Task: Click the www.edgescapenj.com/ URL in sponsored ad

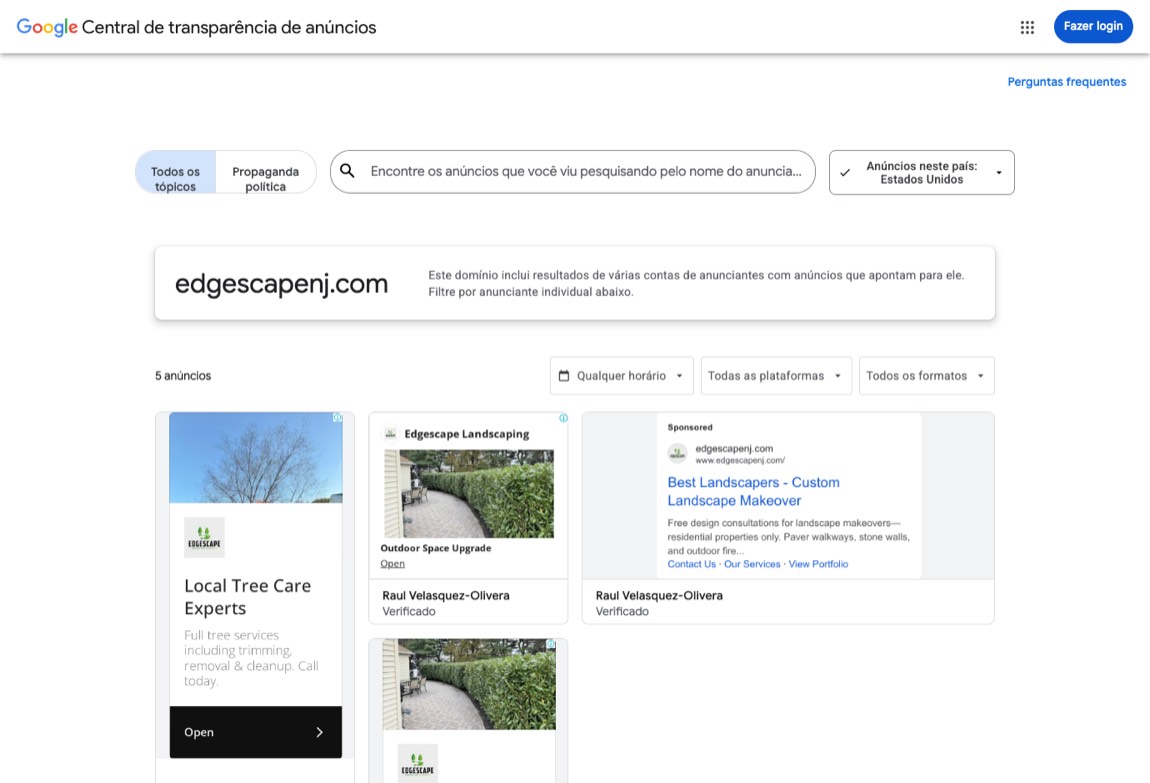Action: [x=740, y=460]
